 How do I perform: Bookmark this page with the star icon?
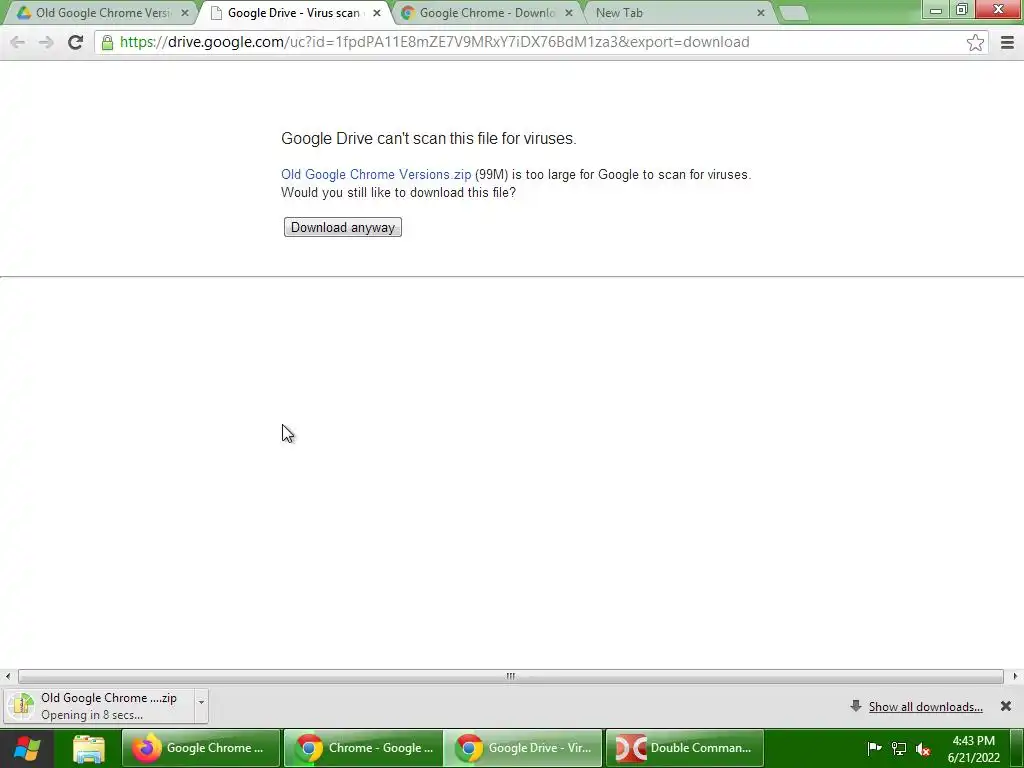click(975, 42)
